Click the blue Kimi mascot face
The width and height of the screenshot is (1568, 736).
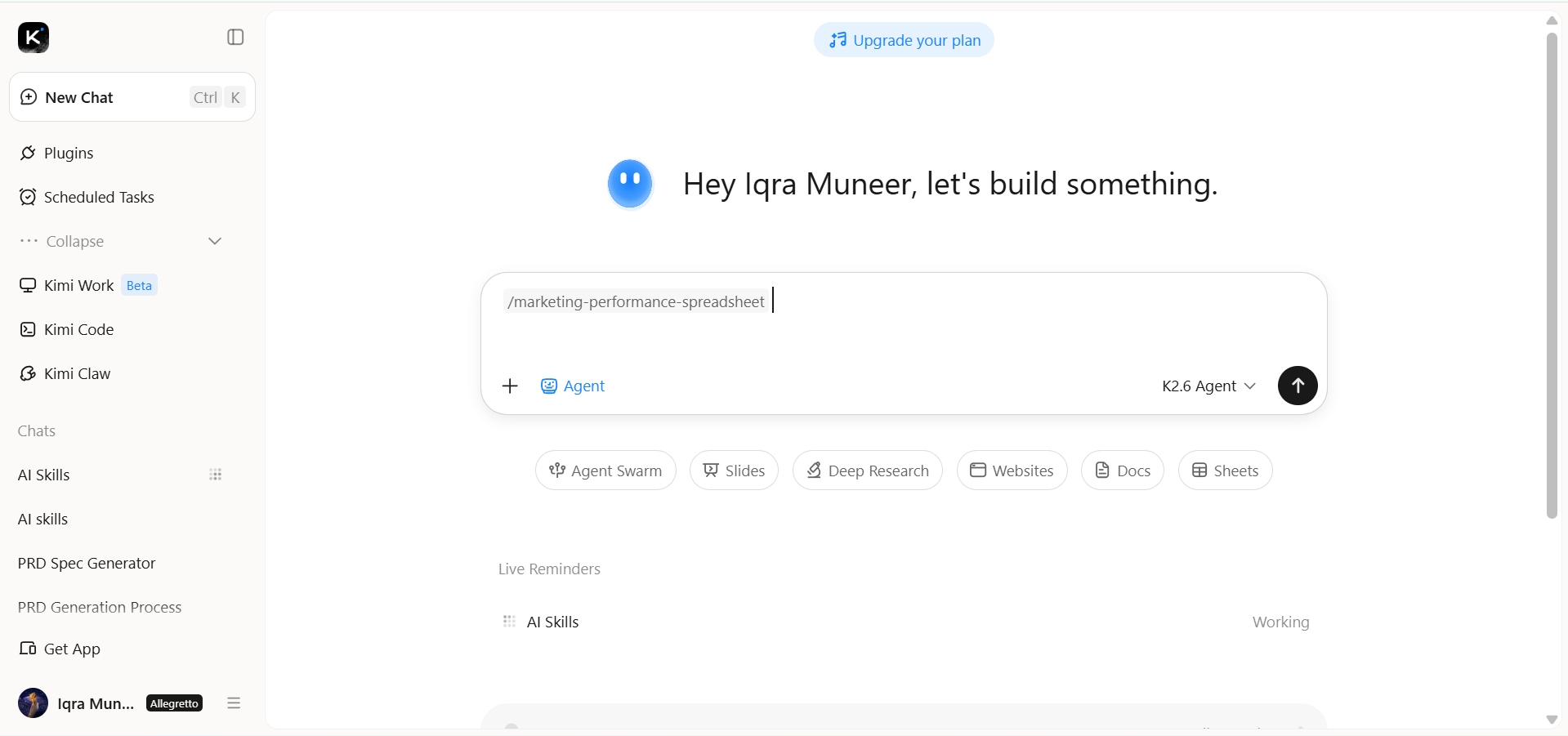tap(630, 183)
